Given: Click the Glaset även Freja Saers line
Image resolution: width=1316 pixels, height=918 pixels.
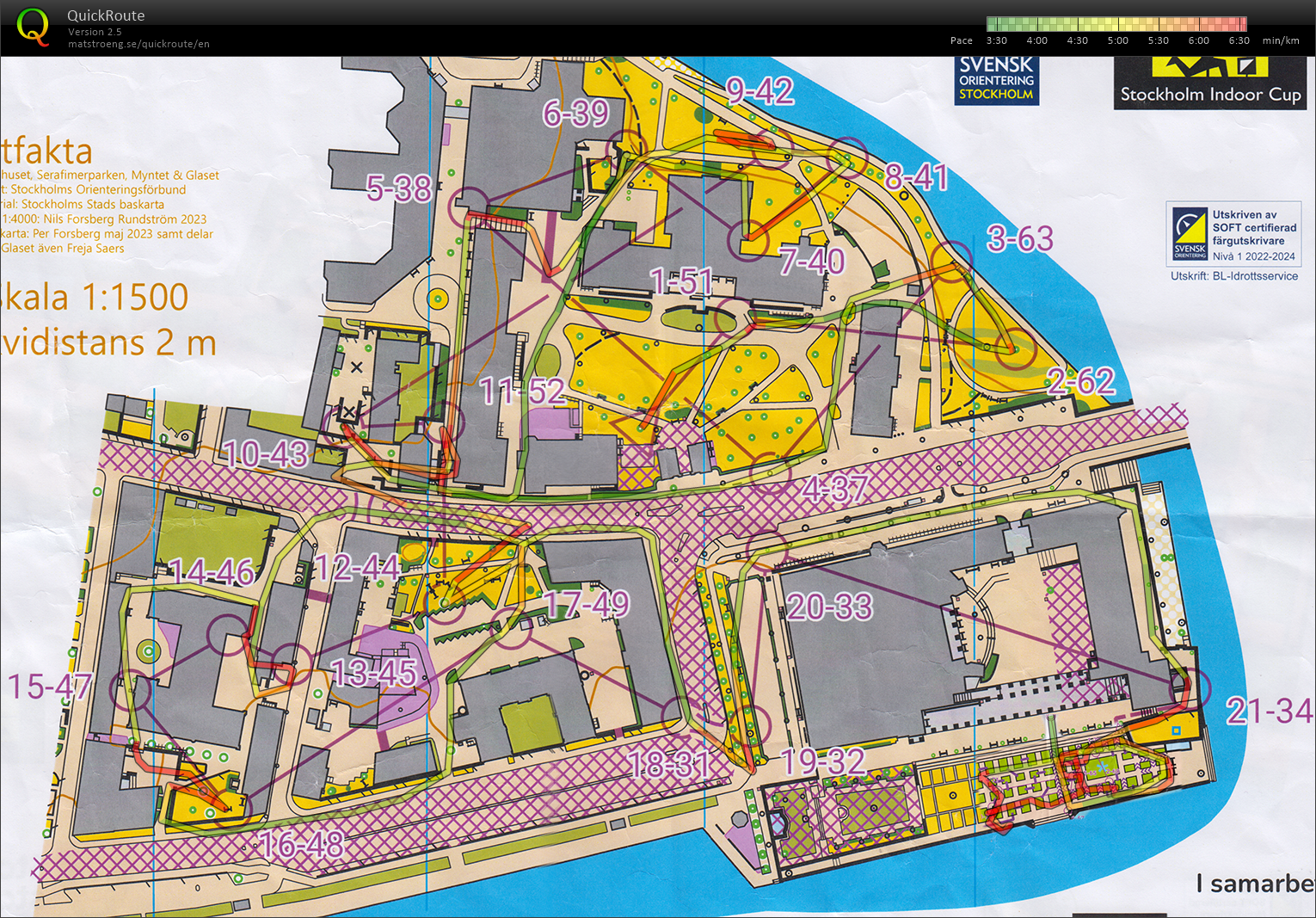Looking at the screenshot, I should click(62, 248).
